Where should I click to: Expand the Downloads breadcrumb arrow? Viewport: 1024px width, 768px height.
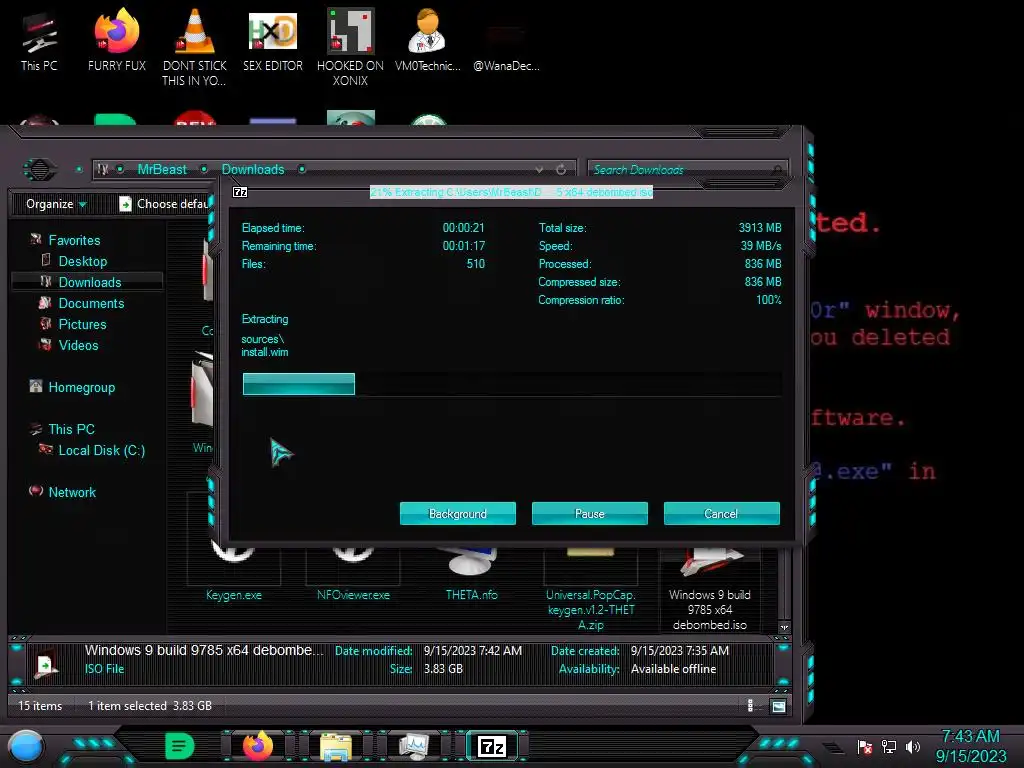click(x=302, y=169)
